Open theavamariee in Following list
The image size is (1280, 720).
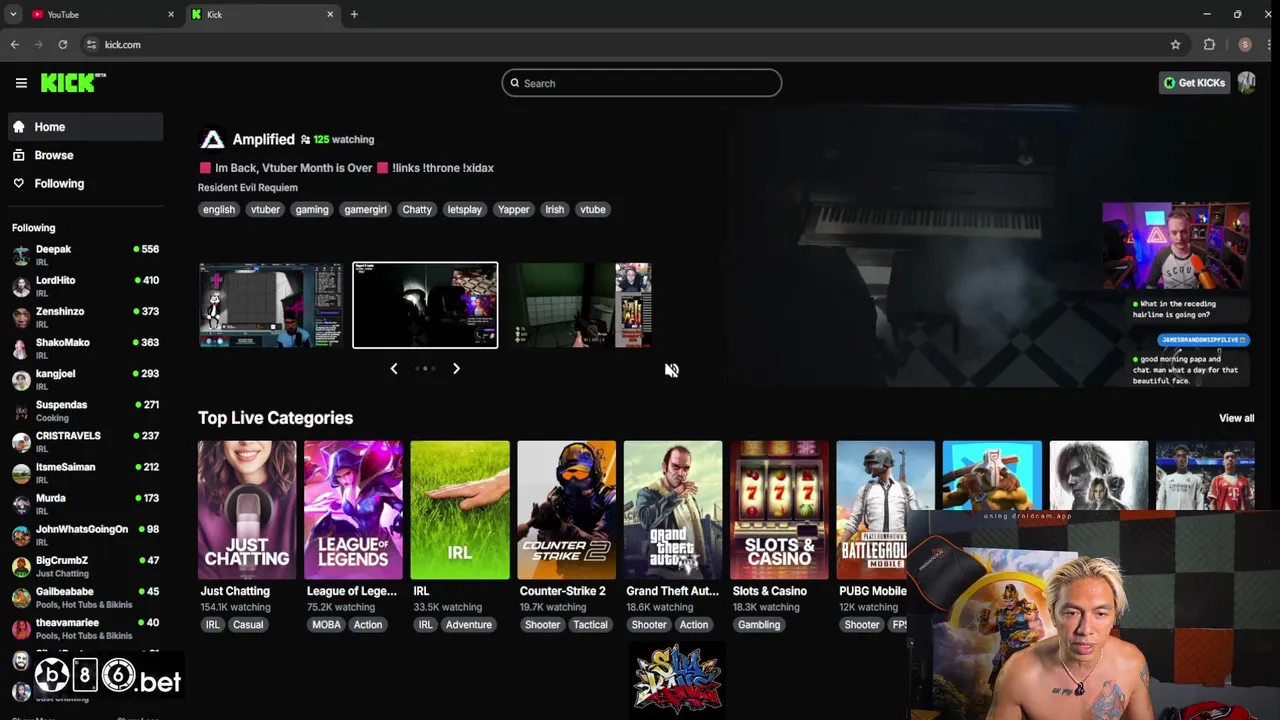(x=85, y=628)
